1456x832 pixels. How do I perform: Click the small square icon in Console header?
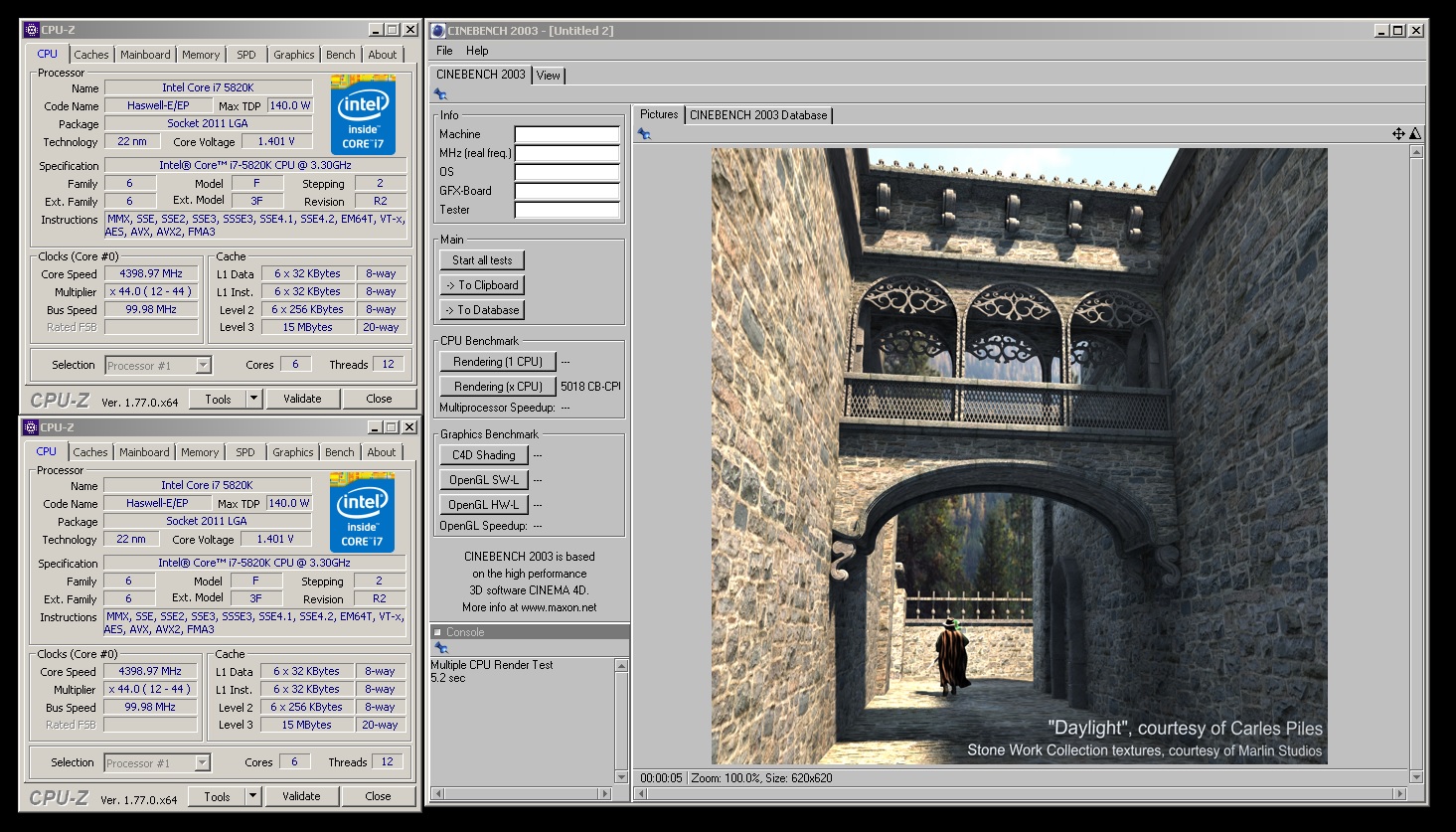pyautogui.click(x=437, y=632)
